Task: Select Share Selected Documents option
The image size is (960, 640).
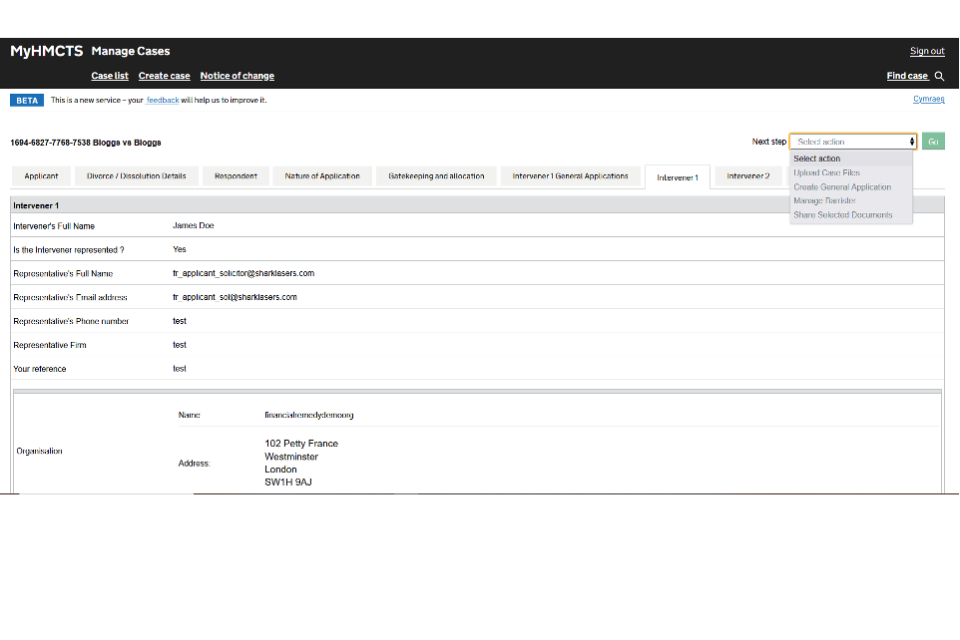Action: pyautogui.click(x=842, y=215)
